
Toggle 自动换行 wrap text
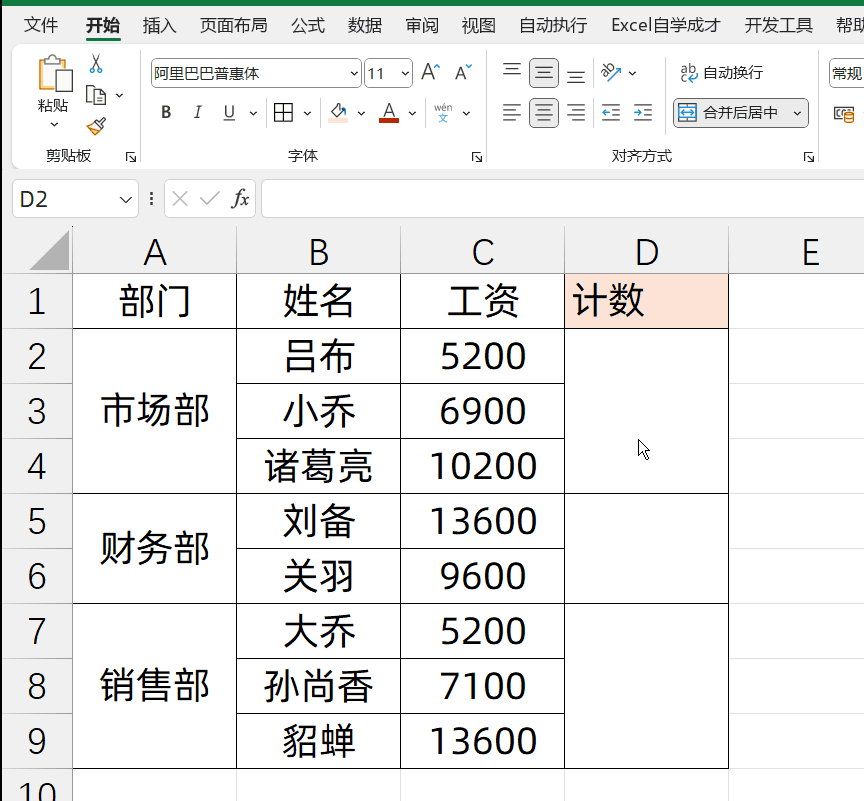tap(722, 73)
